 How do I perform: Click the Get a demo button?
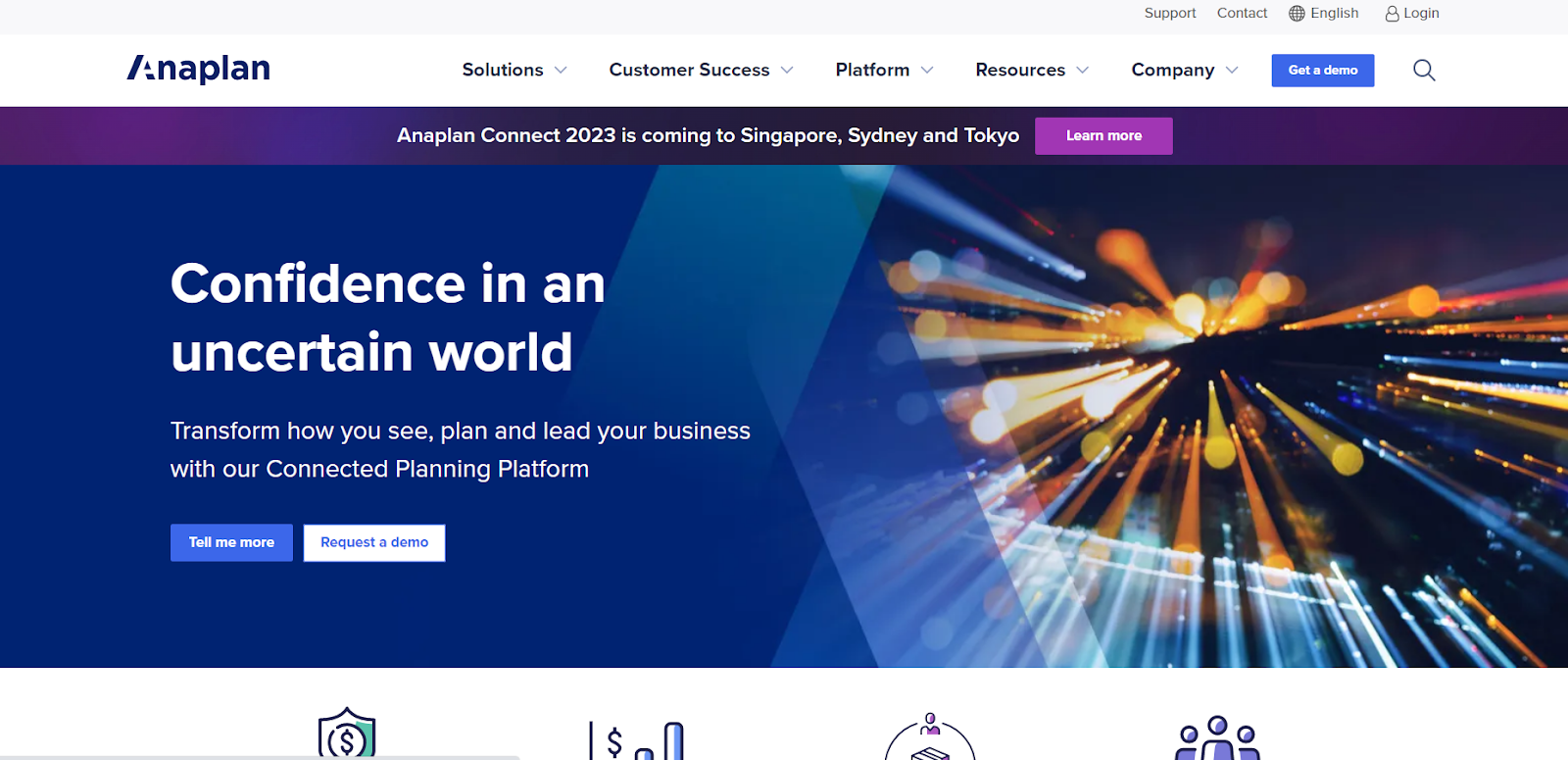coord(1323,70)
